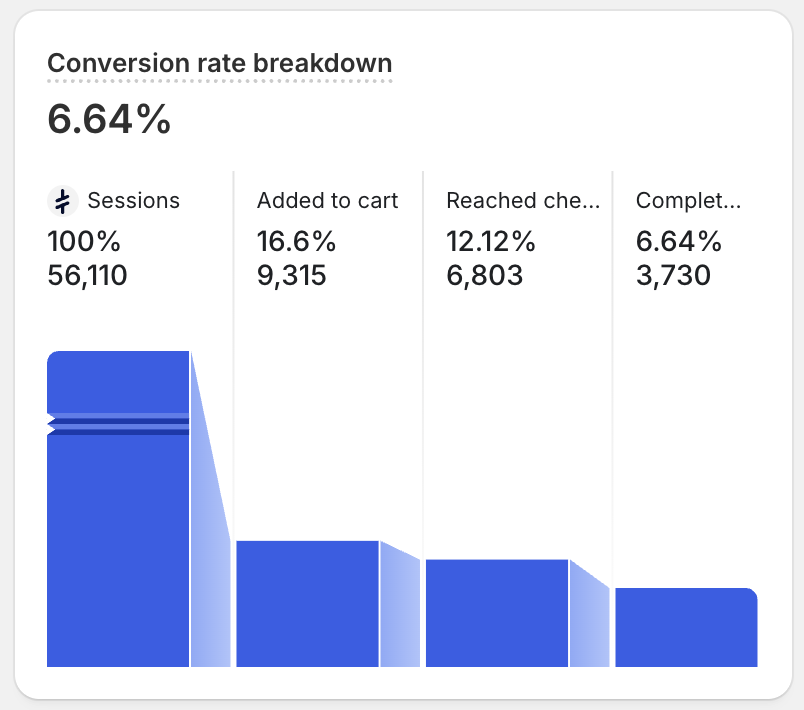Select the Added to cart label

coord(327,200)
